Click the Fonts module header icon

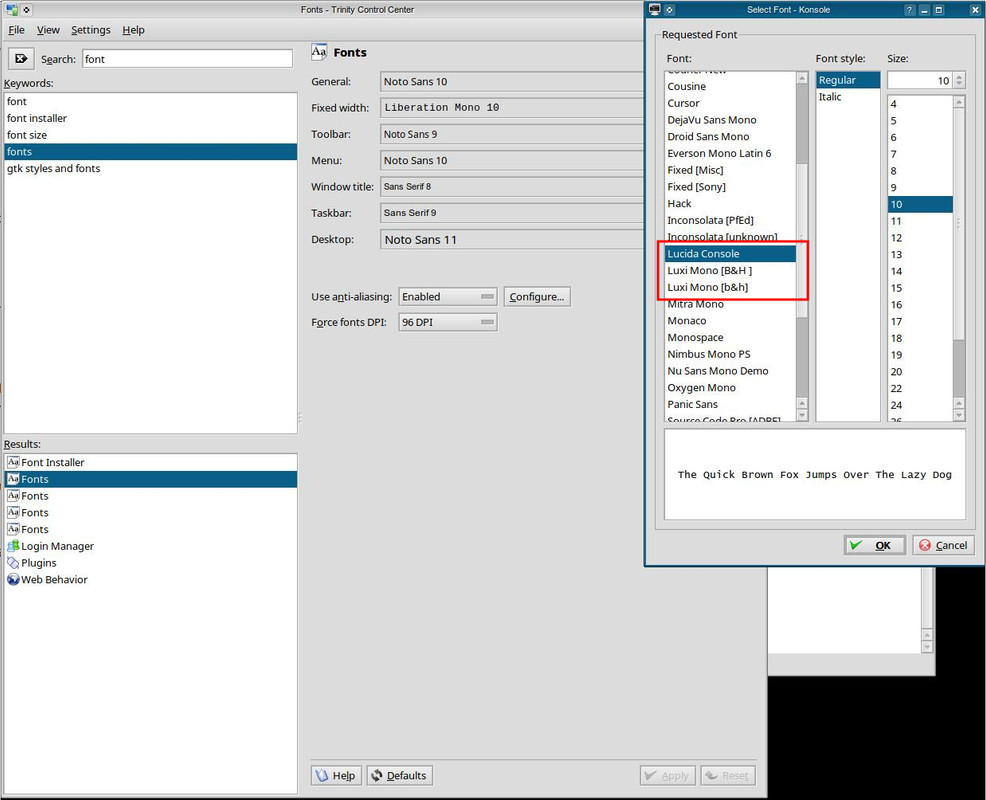[x=319, y=52]
